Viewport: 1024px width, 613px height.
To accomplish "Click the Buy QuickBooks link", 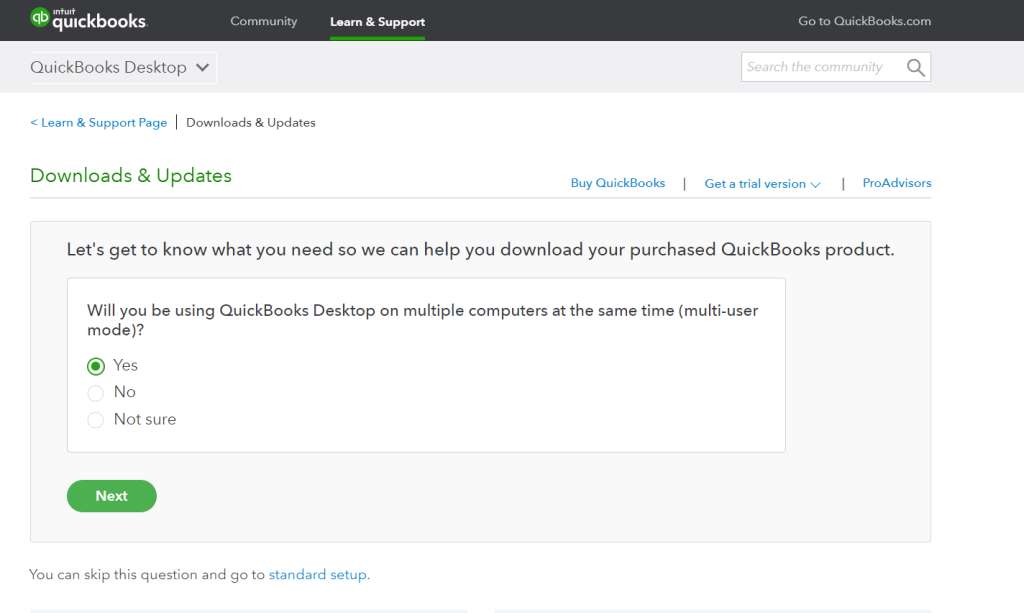I will 618,183.
